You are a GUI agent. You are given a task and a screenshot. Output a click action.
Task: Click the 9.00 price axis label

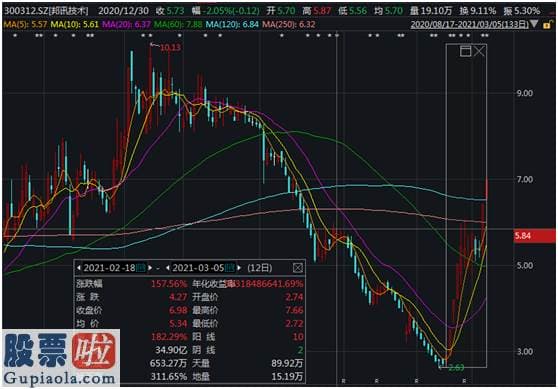pos(525,93)
